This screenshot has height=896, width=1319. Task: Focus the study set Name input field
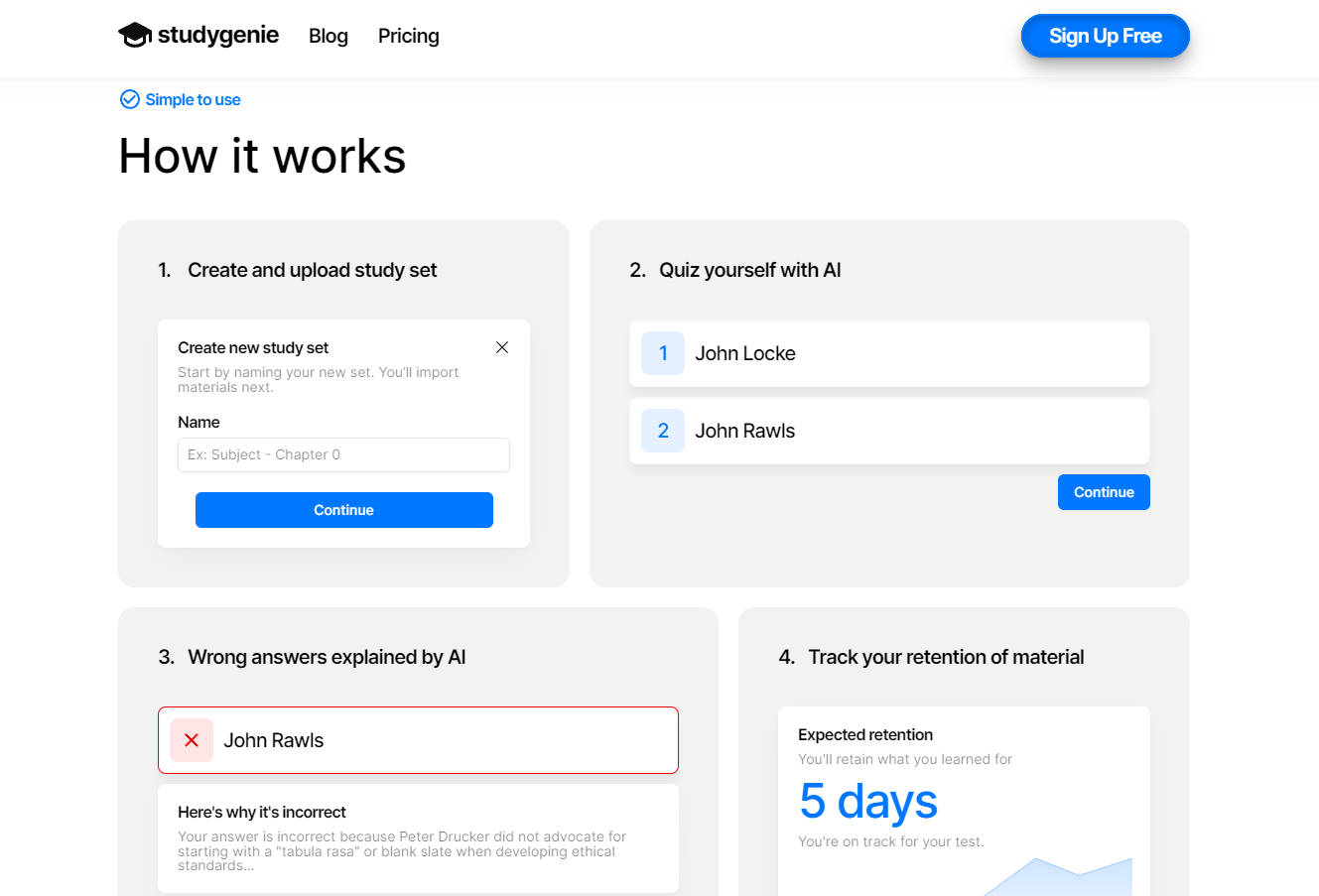343,454
